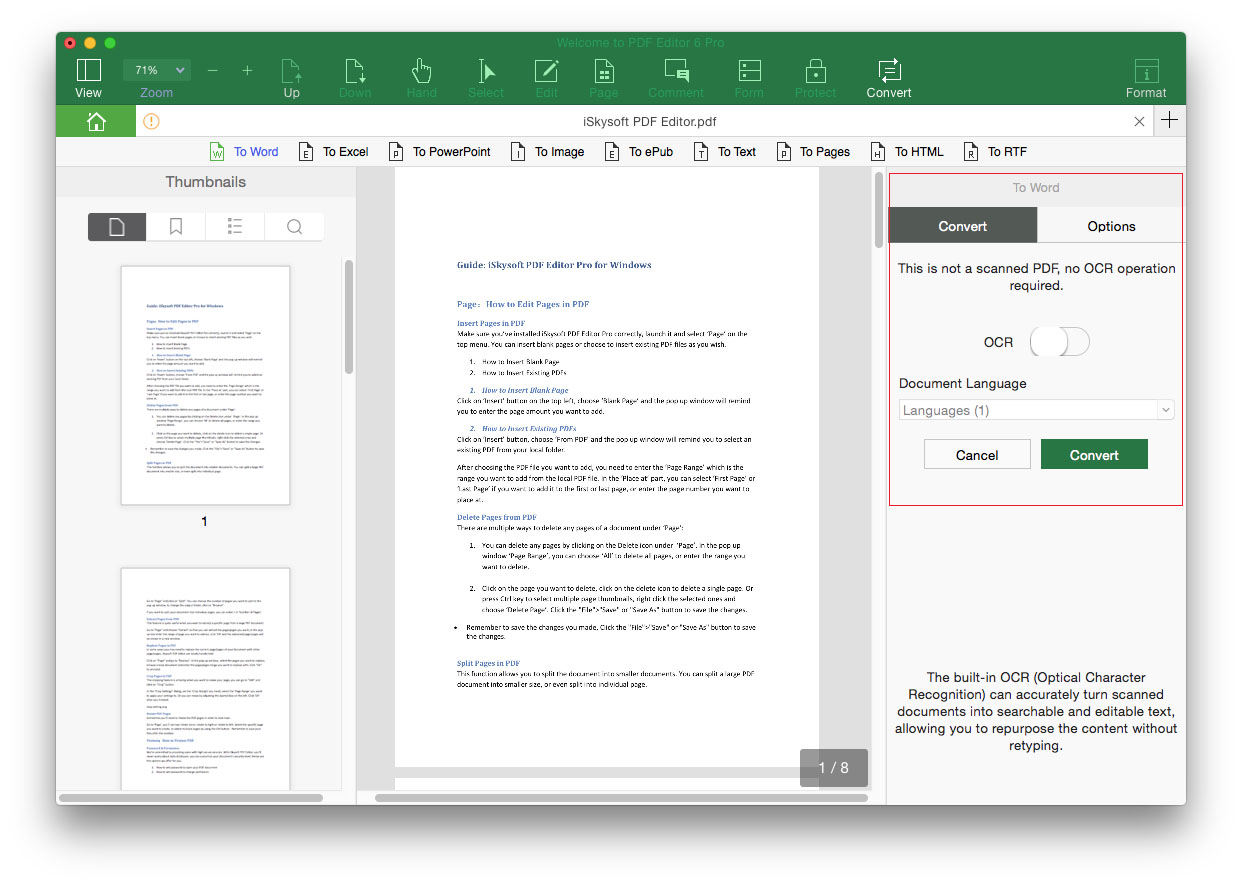
Task: Go to previous page with Up icon
Action: (291, 71)
